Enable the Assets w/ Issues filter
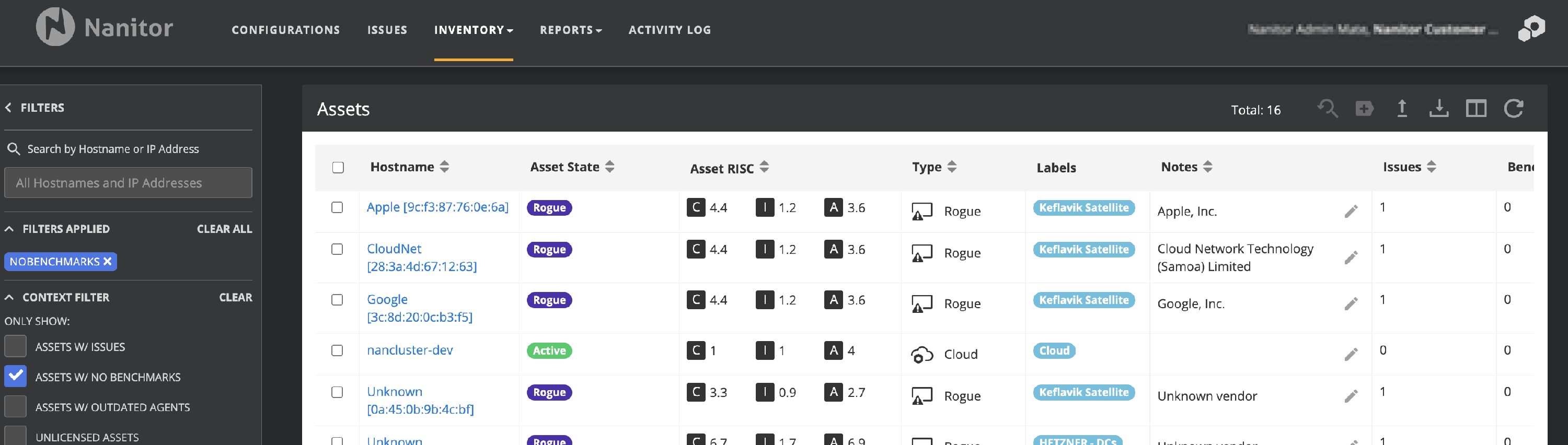Image resolution: width=1568 pixels, height=445 pixels. (16, 346)
